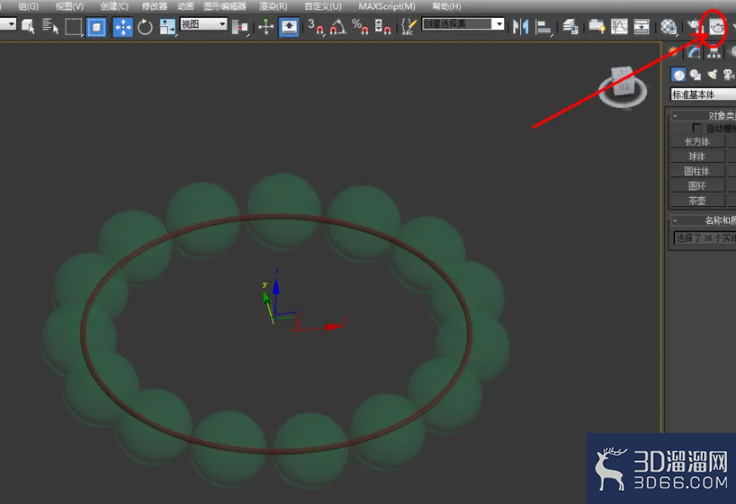Toggle Angle Snap

(338, 27)
